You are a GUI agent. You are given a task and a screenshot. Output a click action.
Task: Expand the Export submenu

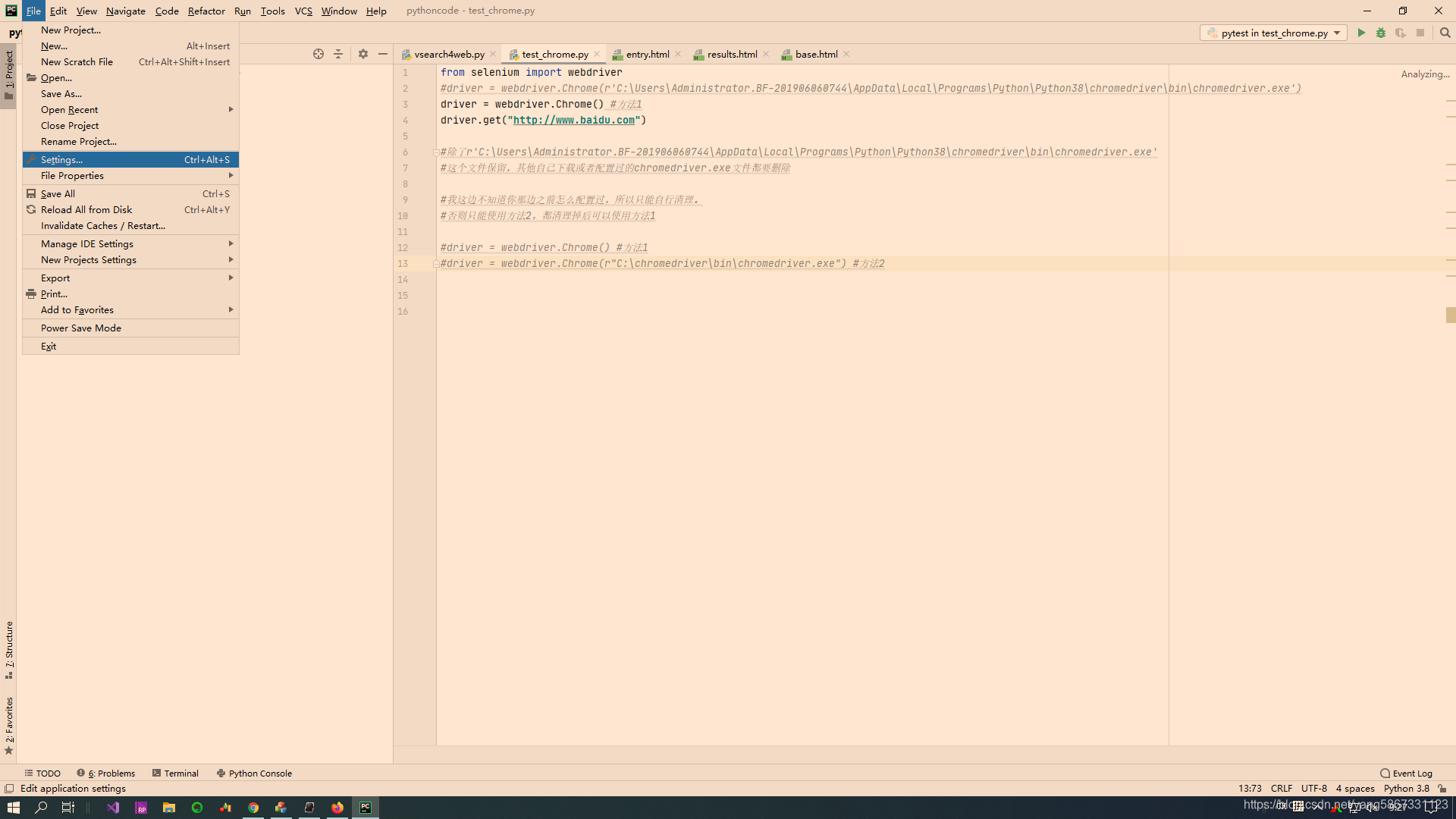pyautogui.click(x=130, y=278)
